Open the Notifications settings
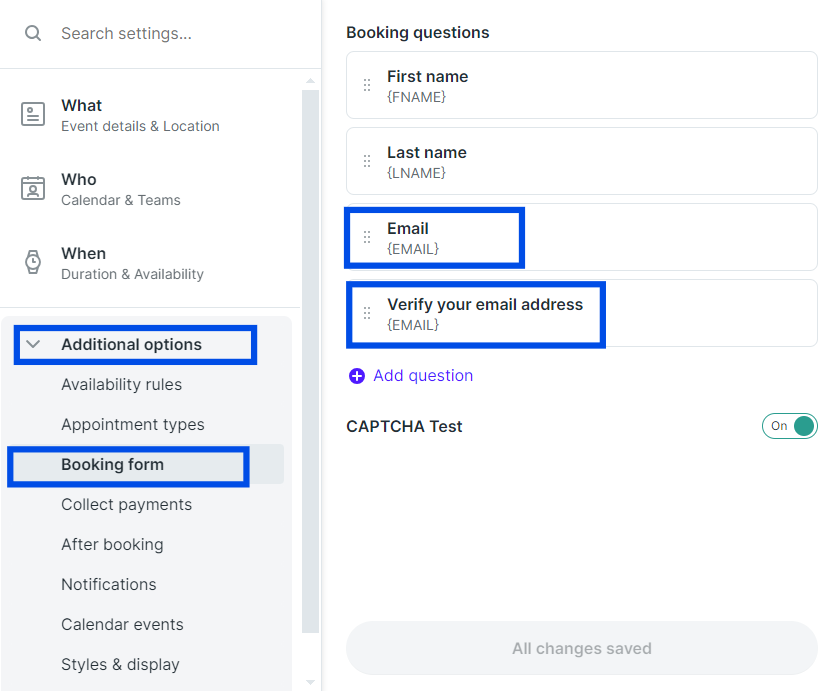 pos(109,584)
